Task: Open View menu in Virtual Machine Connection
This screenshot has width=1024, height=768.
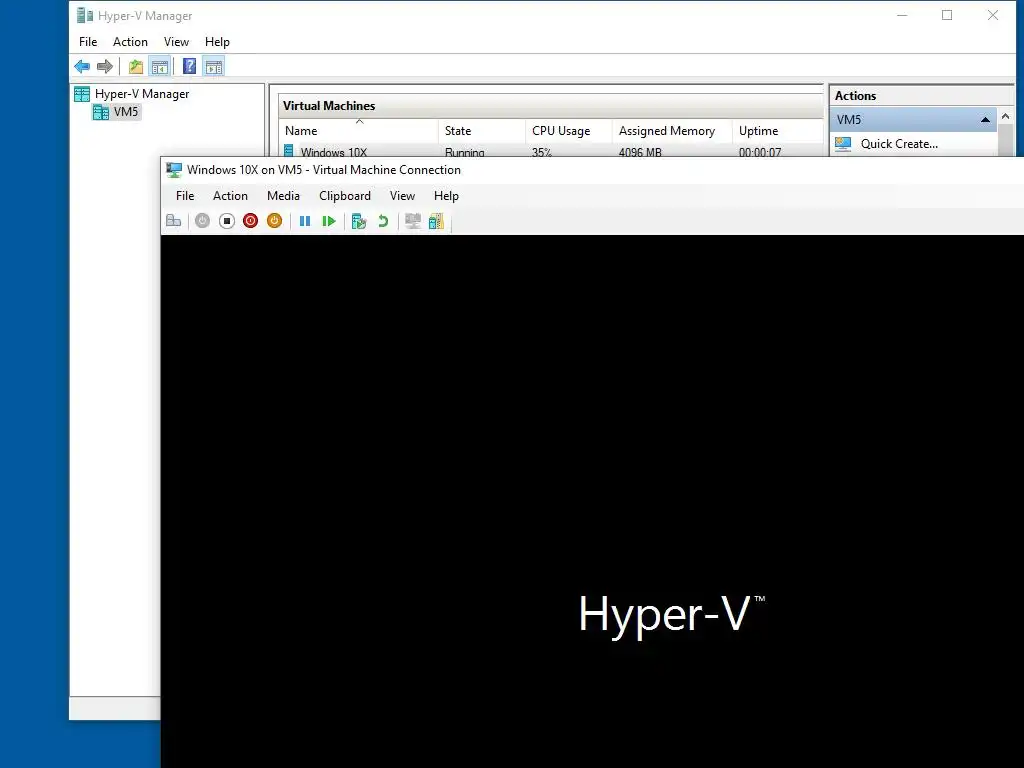Action: pos(402,196)
